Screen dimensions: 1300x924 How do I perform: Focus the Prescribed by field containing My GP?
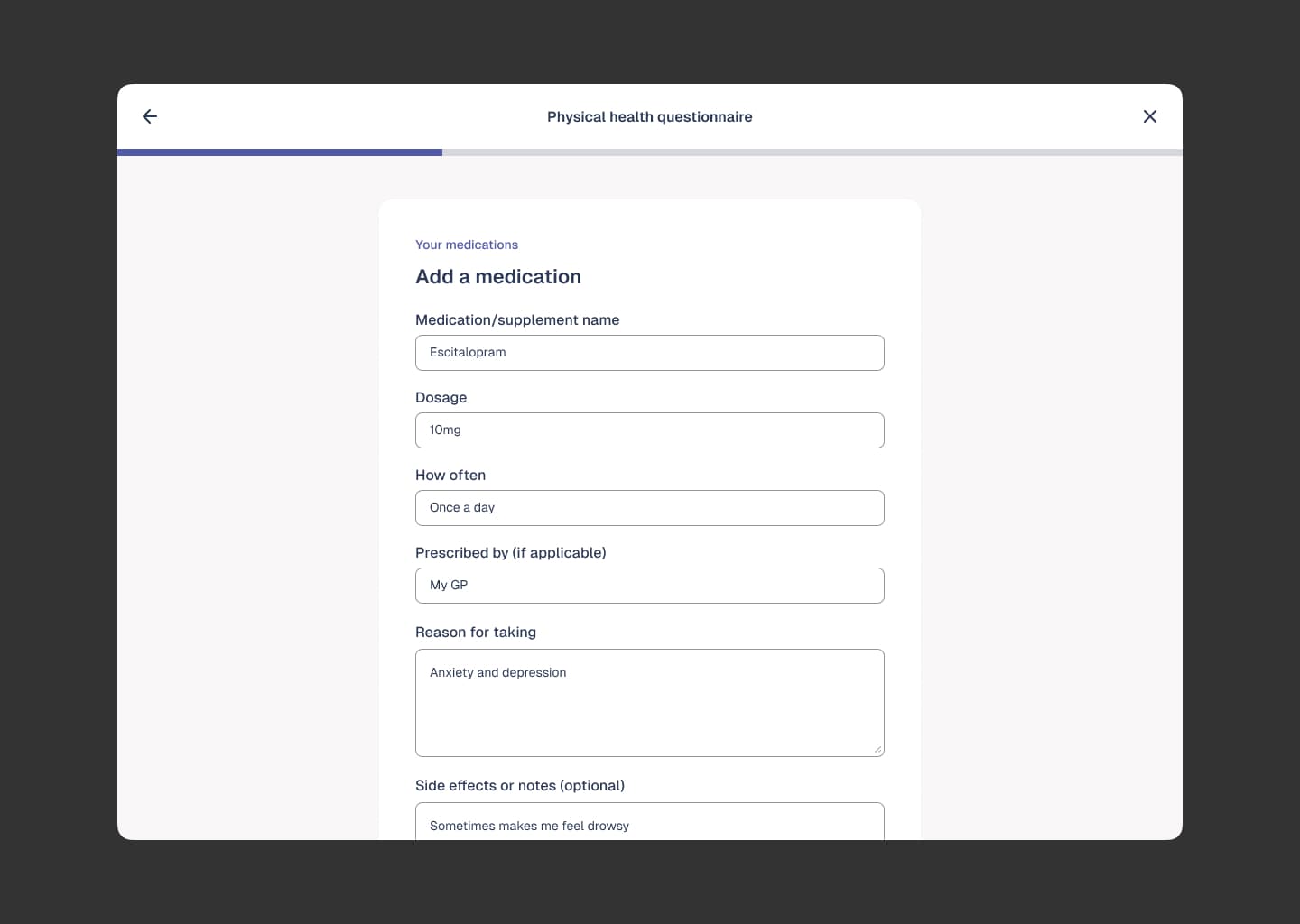tap(649, 586)
